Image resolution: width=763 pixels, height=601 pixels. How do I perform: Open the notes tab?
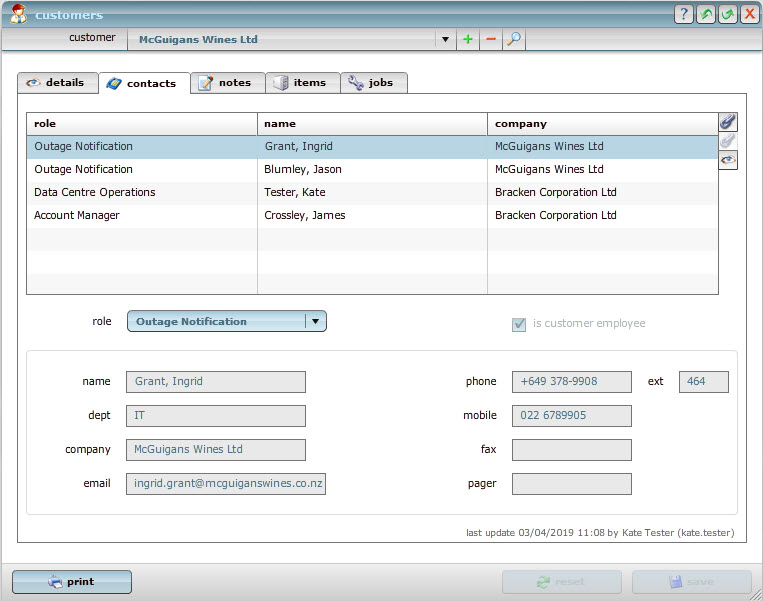tap(227, 83)
